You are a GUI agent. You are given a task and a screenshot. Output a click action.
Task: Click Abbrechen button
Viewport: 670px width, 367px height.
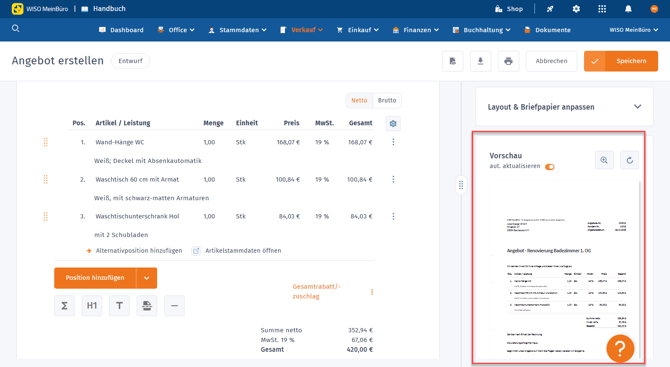pos(551,61)
